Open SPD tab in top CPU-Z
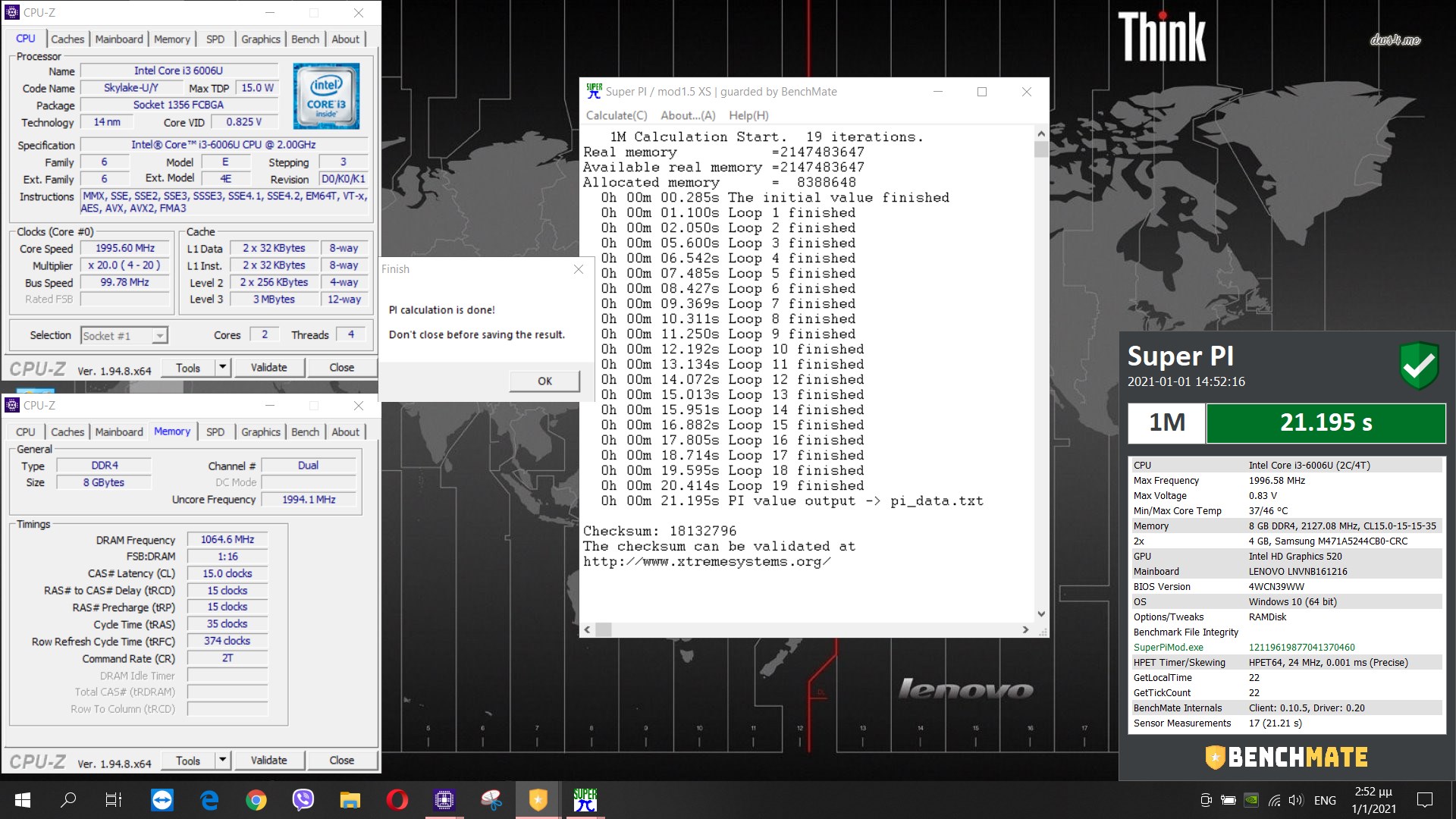Image resolution: width=1456 pixels, height=819 pixels. coord(215,39)
